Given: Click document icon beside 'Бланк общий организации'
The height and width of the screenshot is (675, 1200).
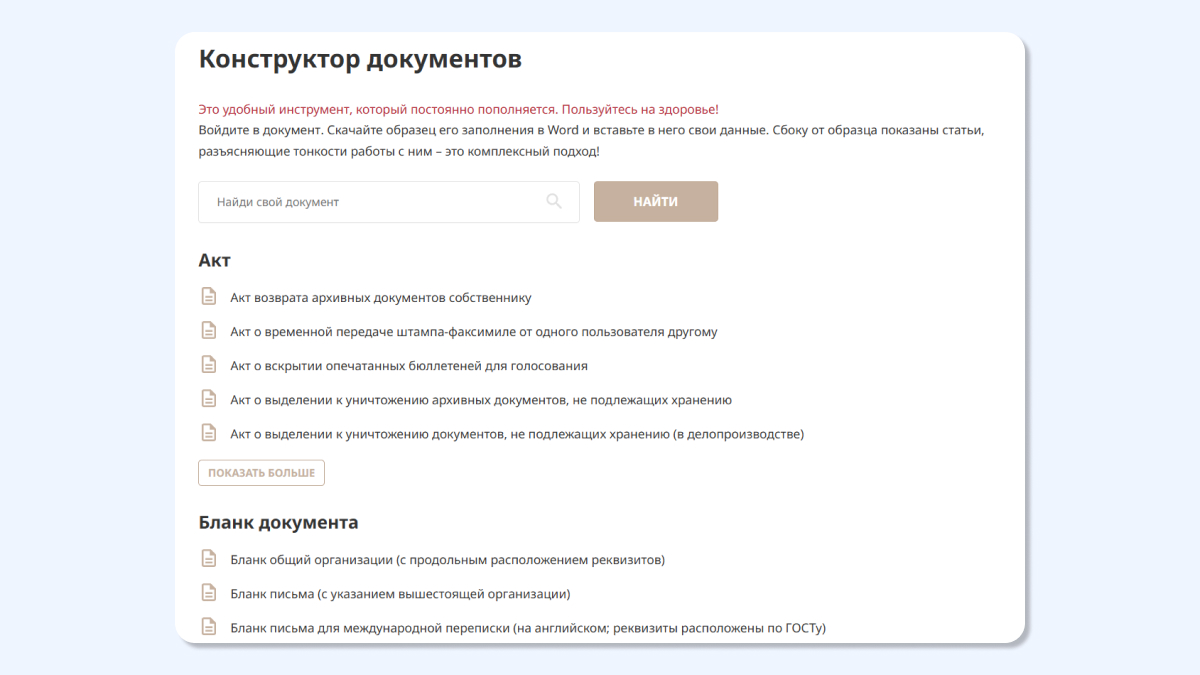Looking at the screenshot, I should coord(209,559).
